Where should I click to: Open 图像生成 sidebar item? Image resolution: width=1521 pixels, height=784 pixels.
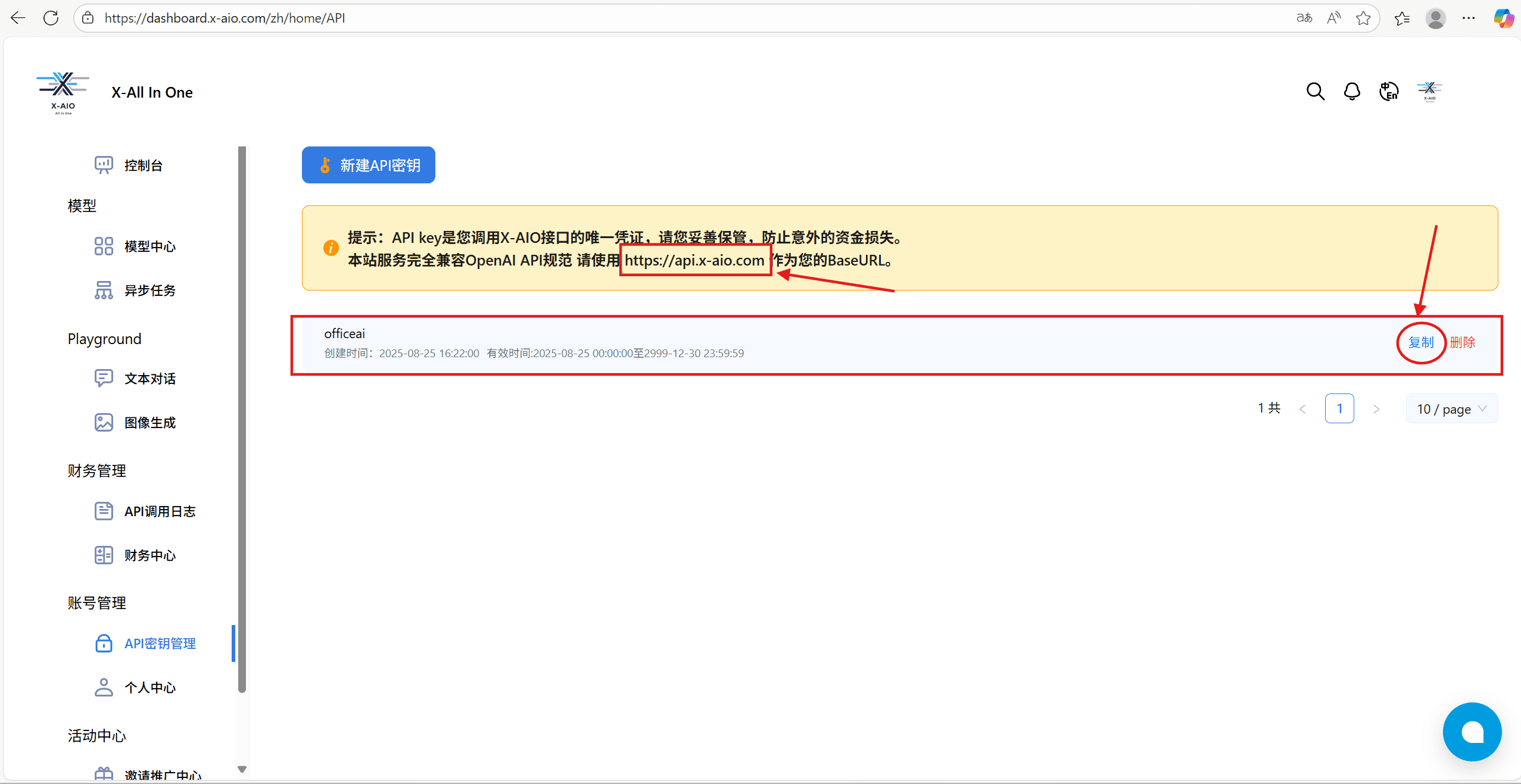pos(149,423)
